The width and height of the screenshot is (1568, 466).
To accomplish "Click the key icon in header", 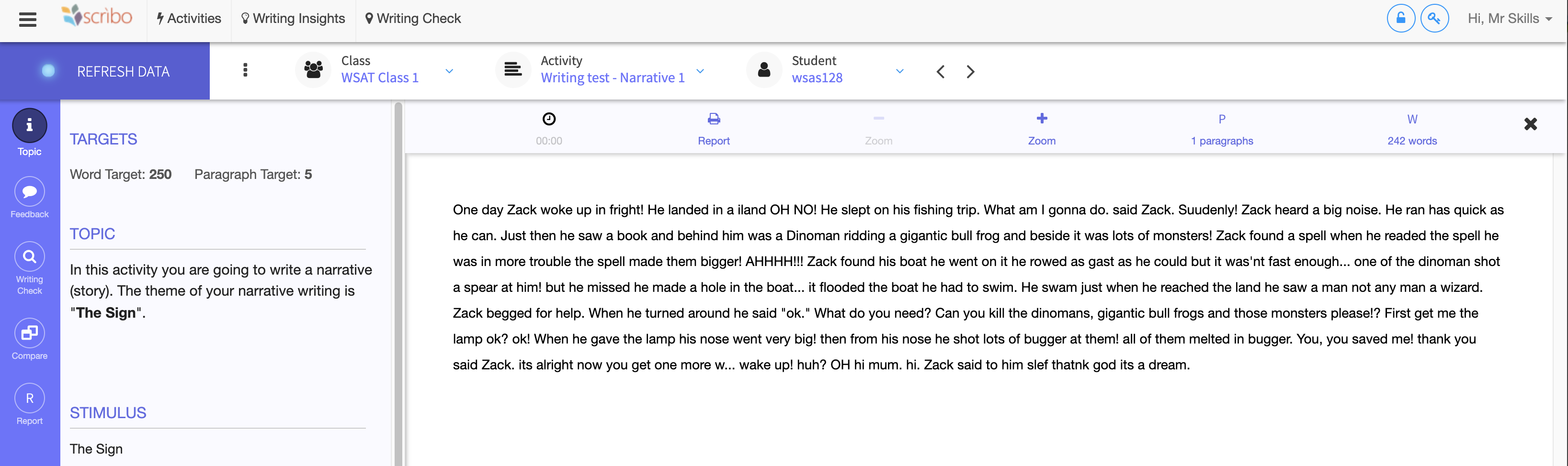I will 1434,19.
